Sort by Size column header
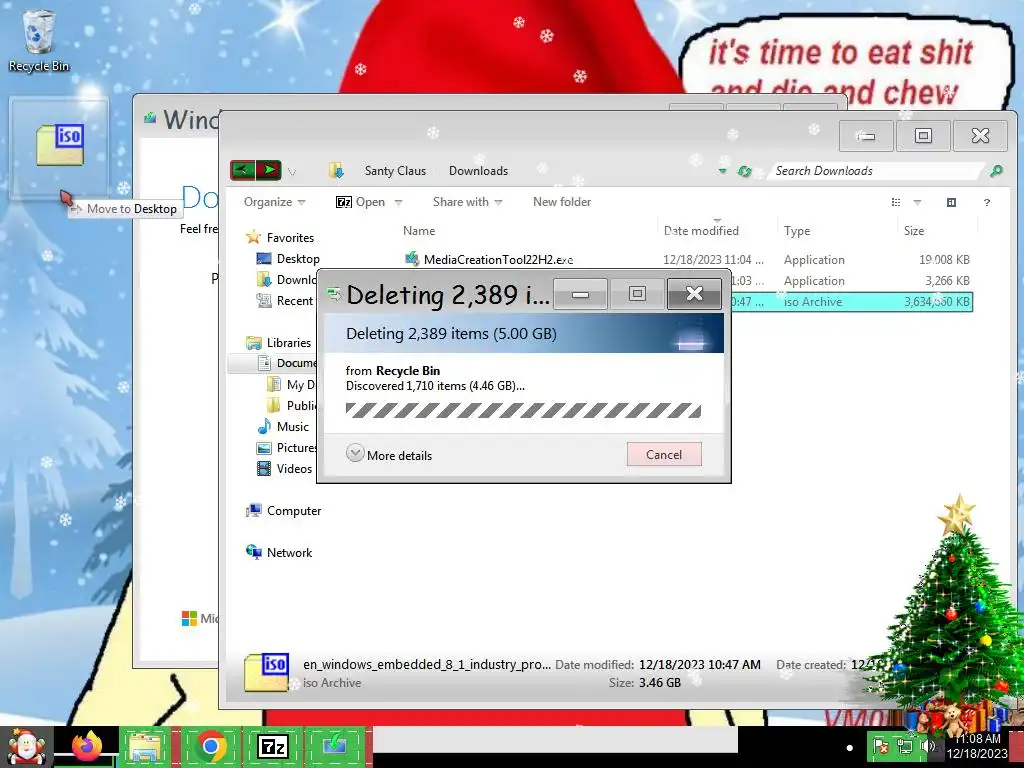Screen dimensions: 1024x768 click(914, 231)
